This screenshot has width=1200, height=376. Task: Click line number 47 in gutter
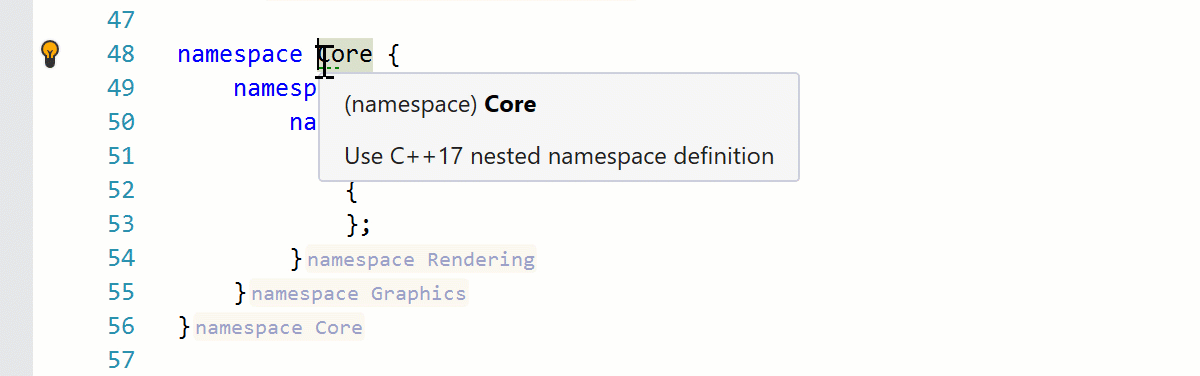point(120,20)
